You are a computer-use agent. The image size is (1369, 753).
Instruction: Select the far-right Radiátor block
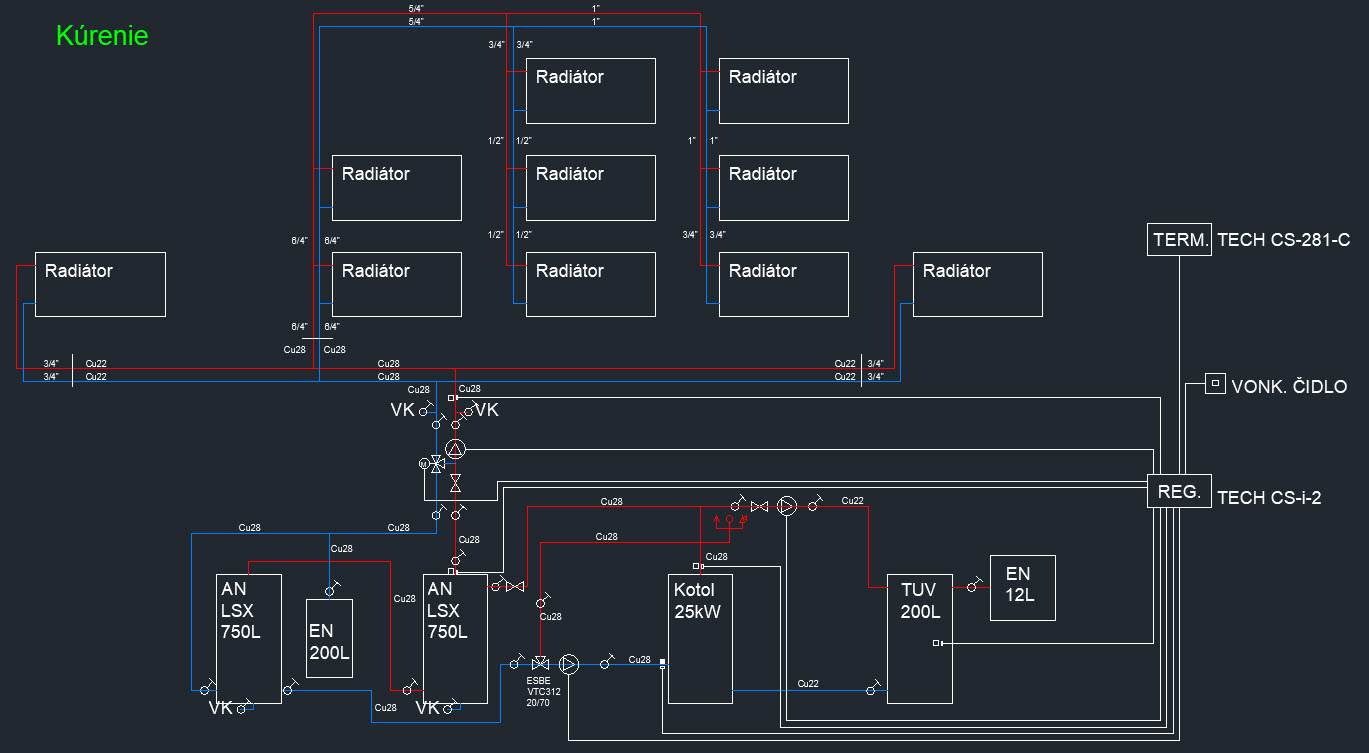coord(978,284)
